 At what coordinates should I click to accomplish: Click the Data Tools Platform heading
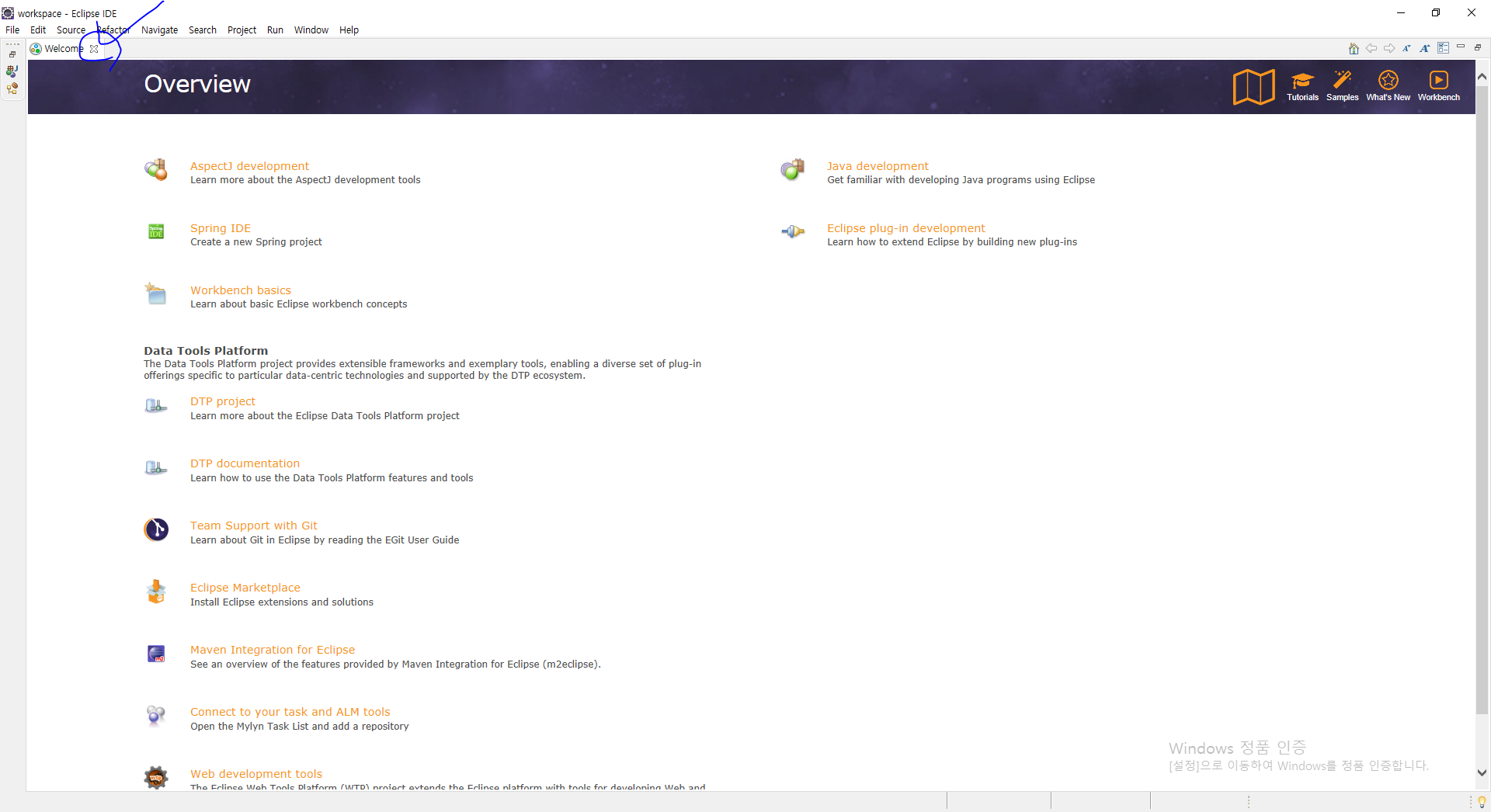click(x=206, y=351)
